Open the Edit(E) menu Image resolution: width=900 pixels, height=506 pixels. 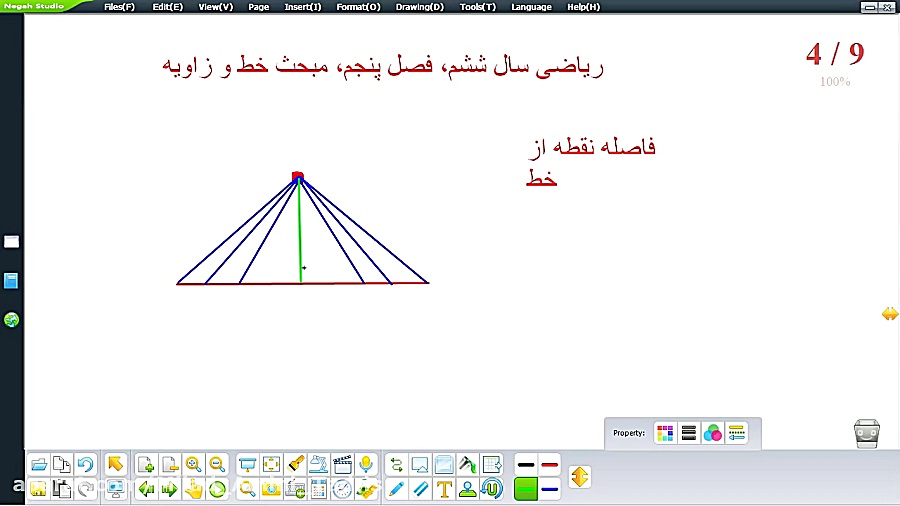coord(168,7)
